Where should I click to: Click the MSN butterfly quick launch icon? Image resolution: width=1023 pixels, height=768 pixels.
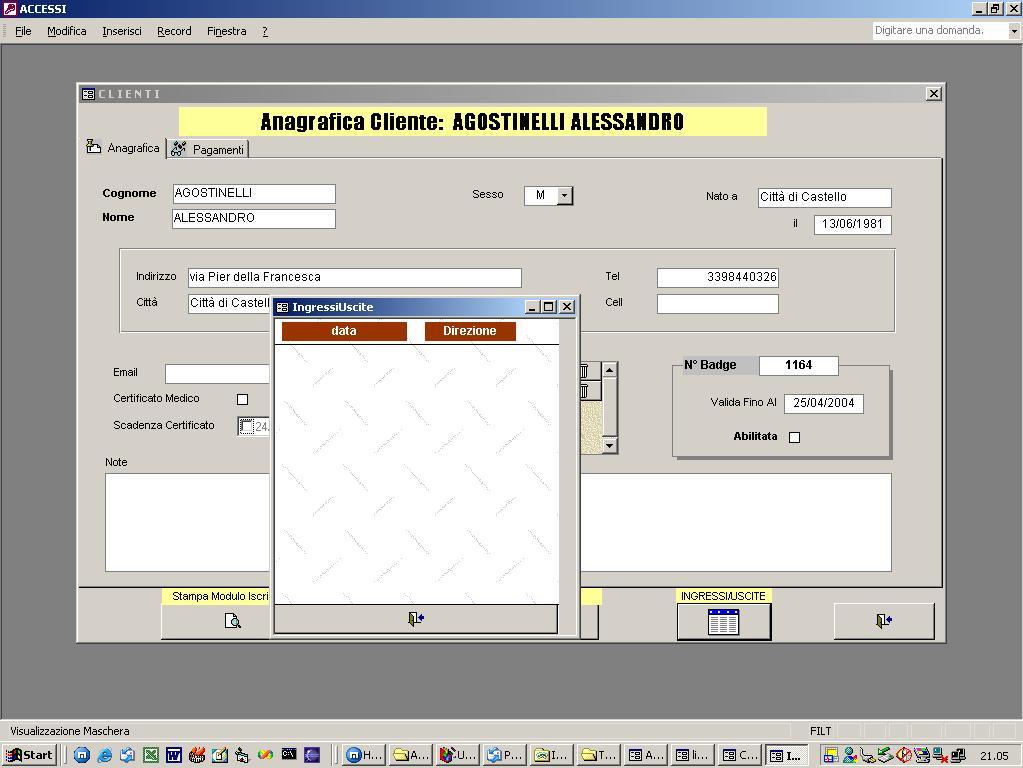click(x=266, y=755)
